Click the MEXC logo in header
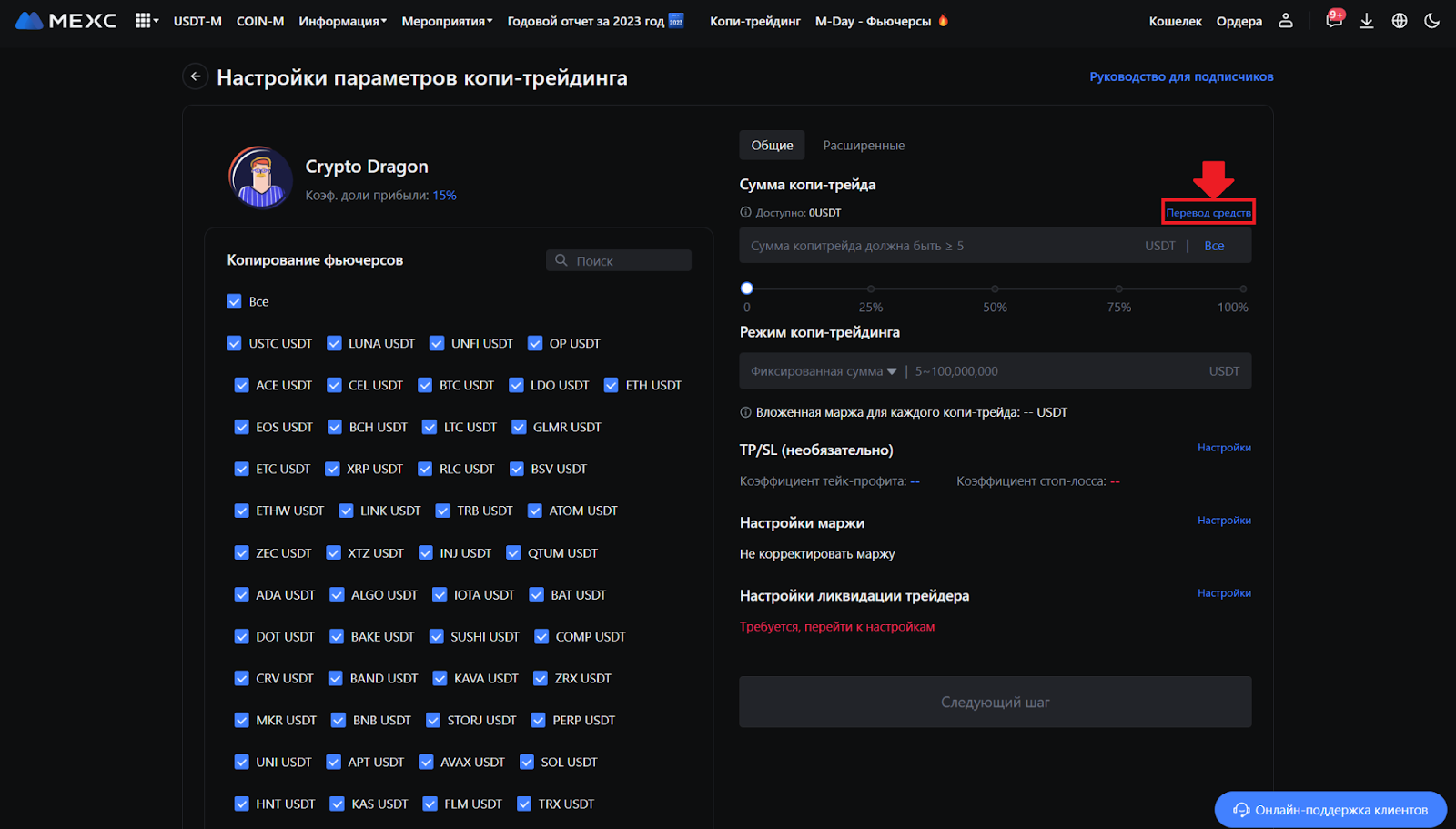This screenshot has height=829, width=1456. click(x=66, y=20)
